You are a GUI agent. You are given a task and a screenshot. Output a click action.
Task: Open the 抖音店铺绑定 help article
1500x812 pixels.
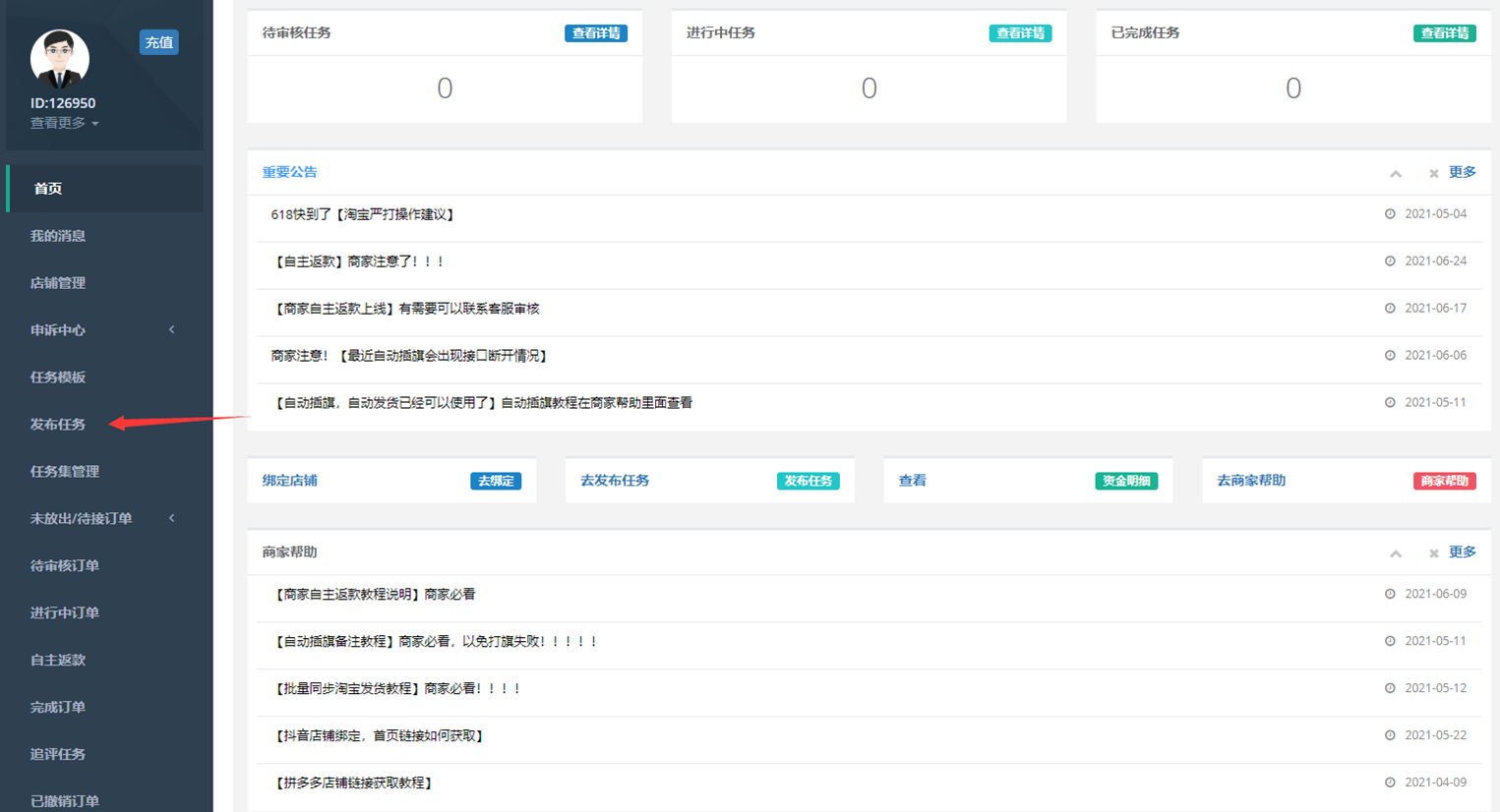tap(380, 735)
